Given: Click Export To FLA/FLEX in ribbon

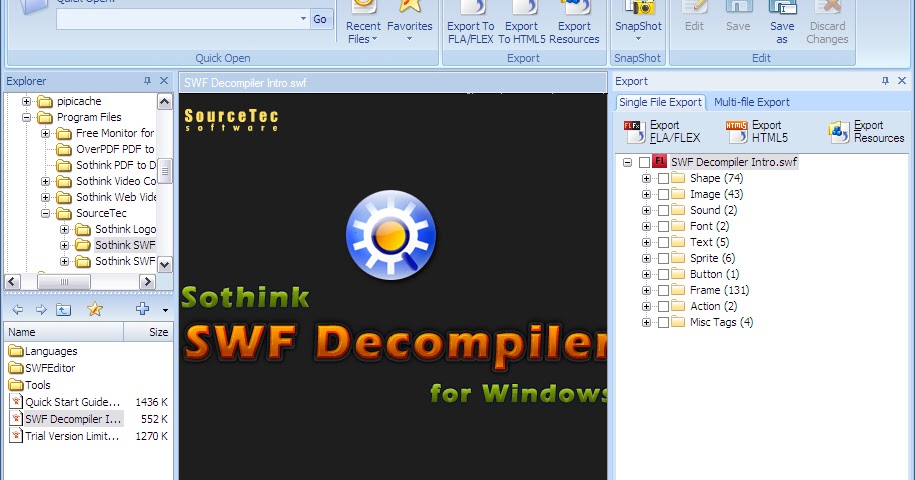Looking at the screenshot, I should [470, 23].
